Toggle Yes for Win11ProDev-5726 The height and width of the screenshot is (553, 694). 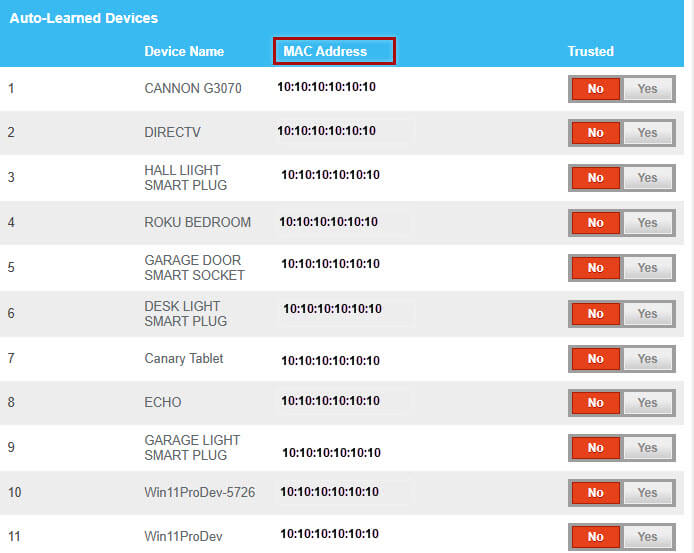(647, 492)
